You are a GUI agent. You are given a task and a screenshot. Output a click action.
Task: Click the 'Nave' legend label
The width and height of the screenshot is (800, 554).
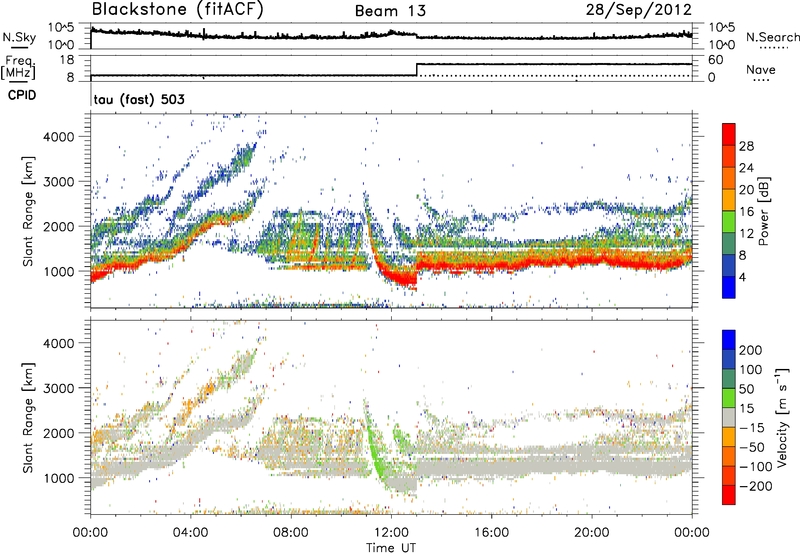[761, 69]
